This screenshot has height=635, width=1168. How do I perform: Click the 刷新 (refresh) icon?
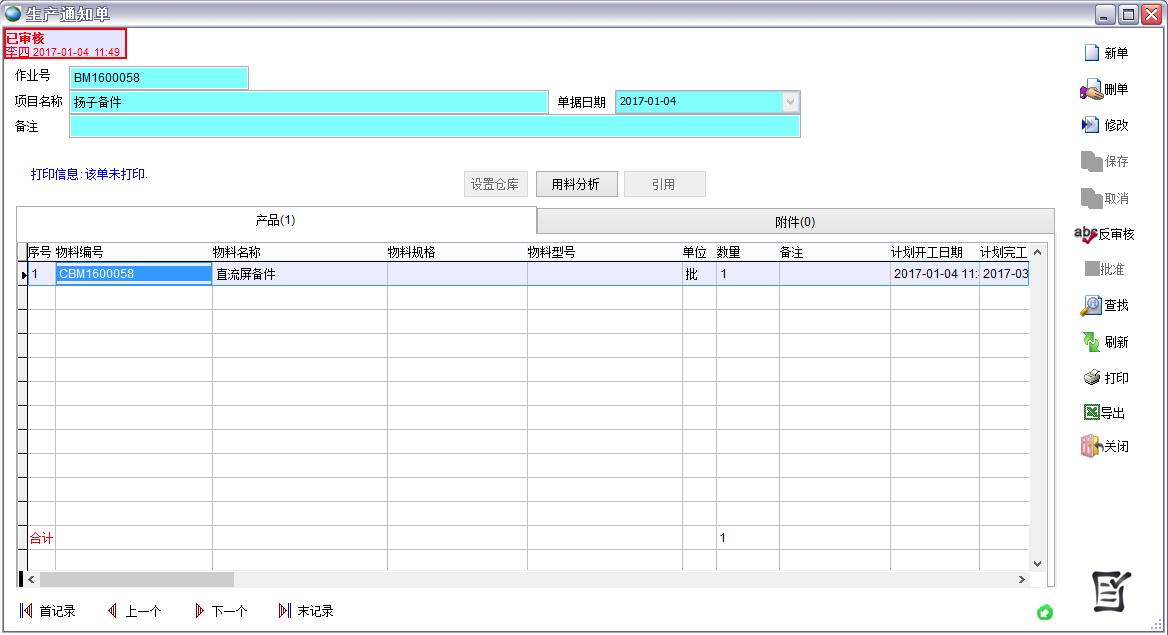(1091, 342)
